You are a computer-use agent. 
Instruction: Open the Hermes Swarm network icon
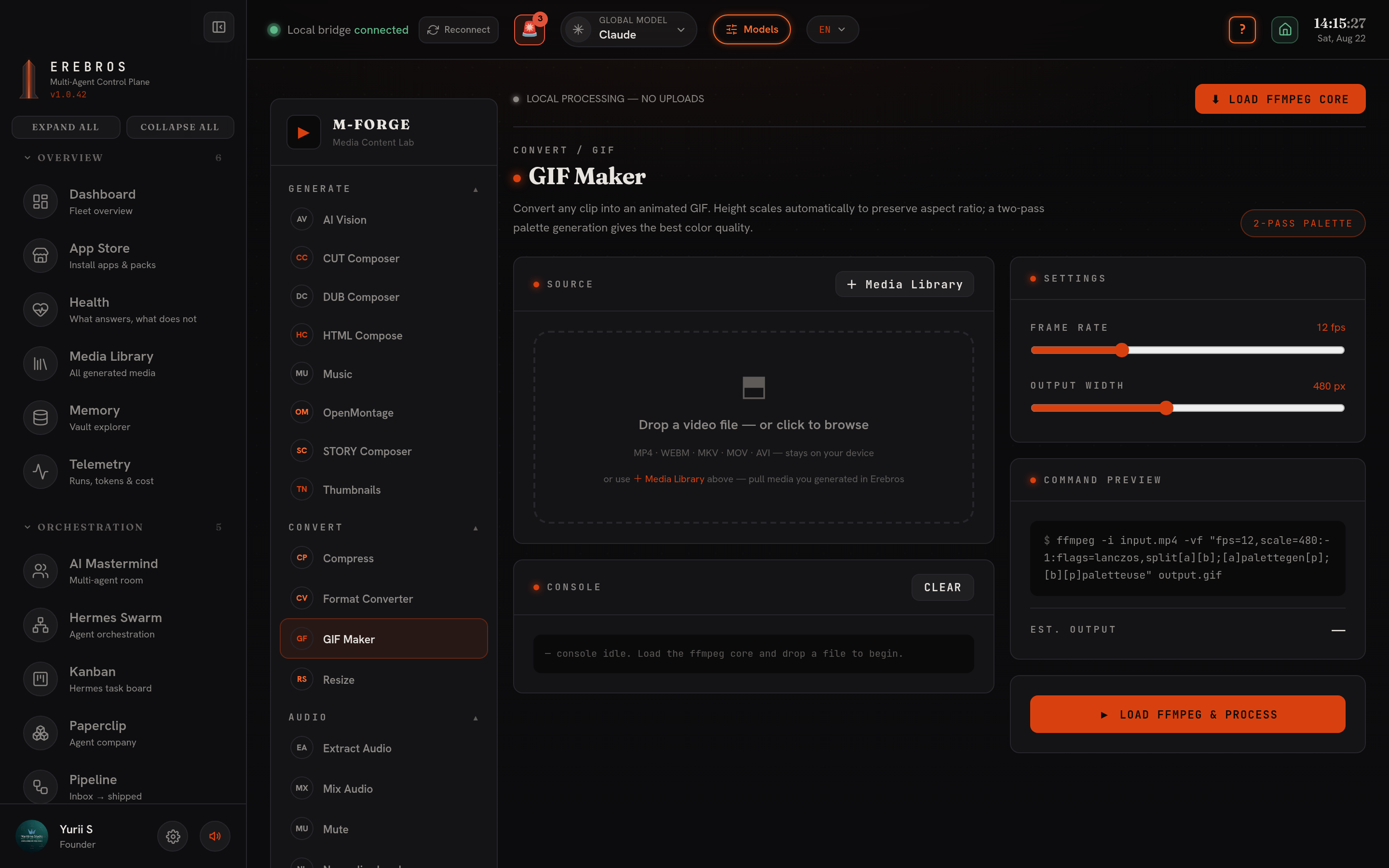click(40, 624)
